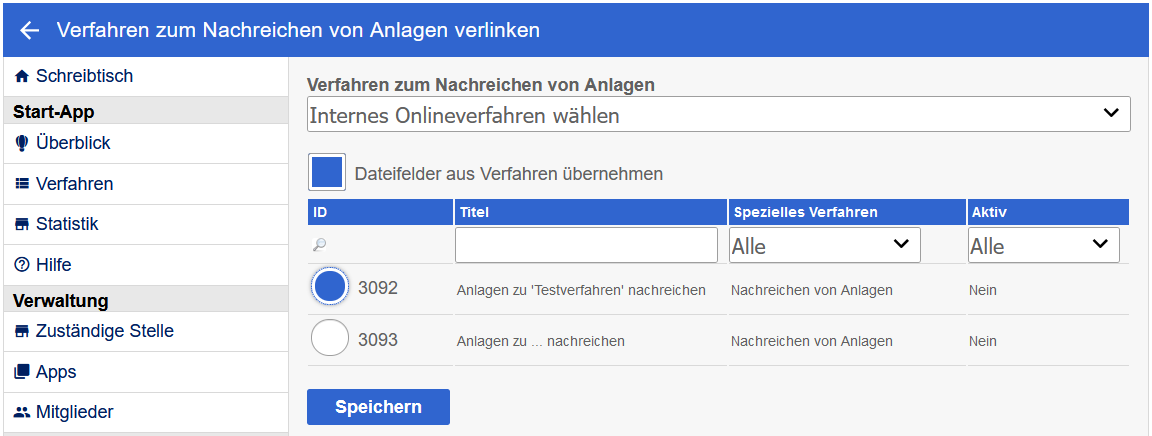The width and height of the screenshot is (1152, 436).
Task: Select radio button for ID 3092
Action: (x=330, y=288)
